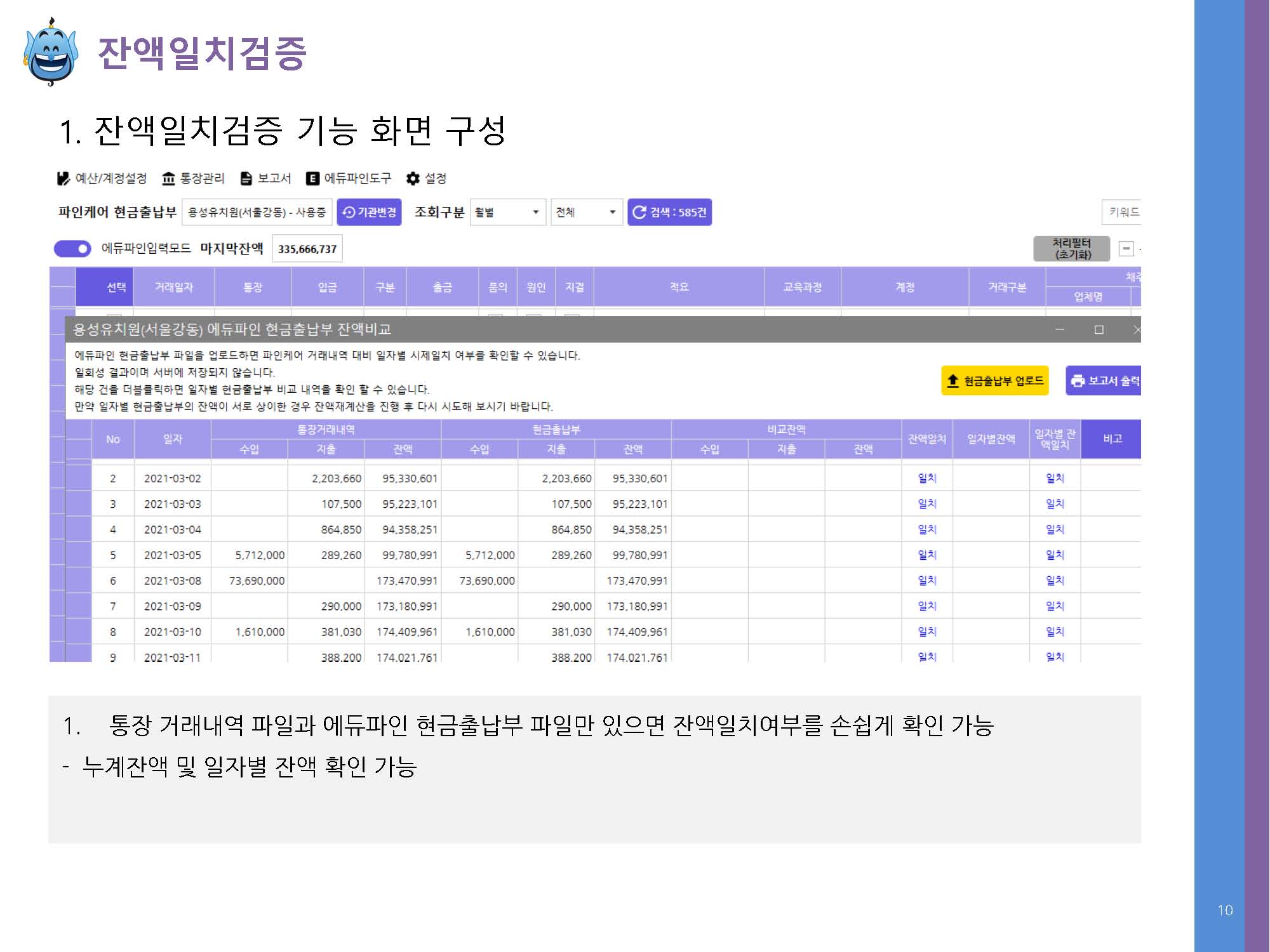This screenshot has height=952, width=1270.
Task: Click the 보고서 출력 printer button
Action: (1104, 381)
